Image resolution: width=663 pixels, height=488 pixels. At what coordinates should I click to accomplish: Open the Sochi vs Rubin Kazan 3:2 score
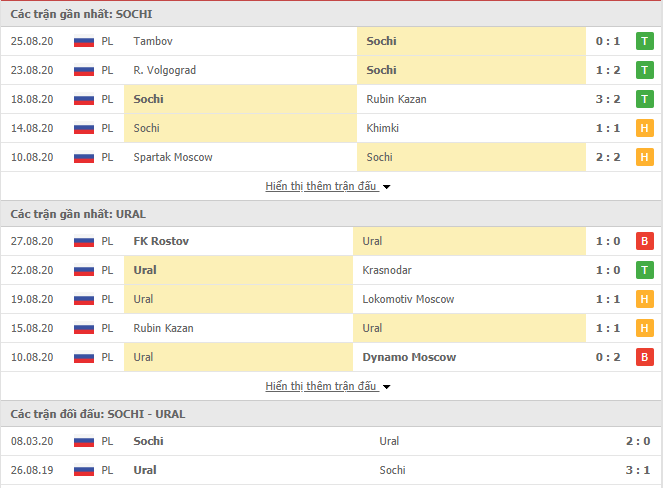pos(608,99)
